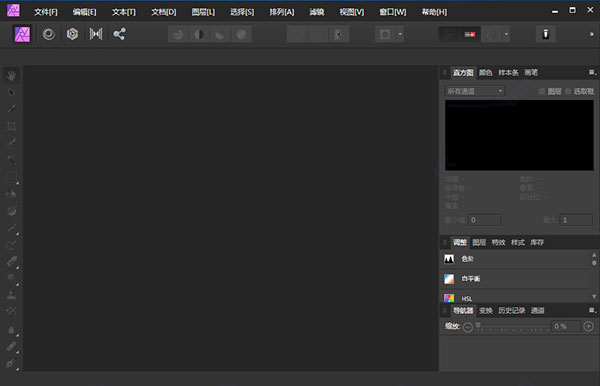The height and width of the screenshot is (386, 600).
Task: Select the Crop tool
Action: click(x=11, y=126)
